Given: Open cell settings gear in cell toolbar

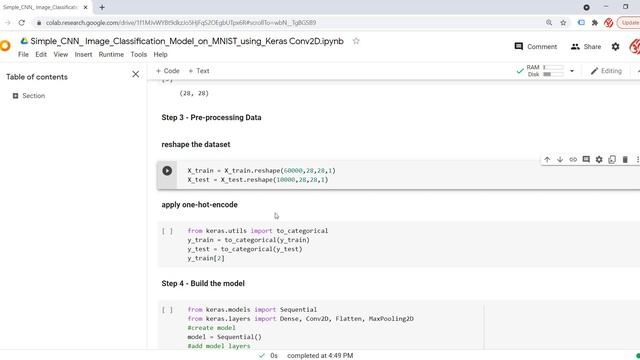Looking at the screenshot, I should 599,160.
